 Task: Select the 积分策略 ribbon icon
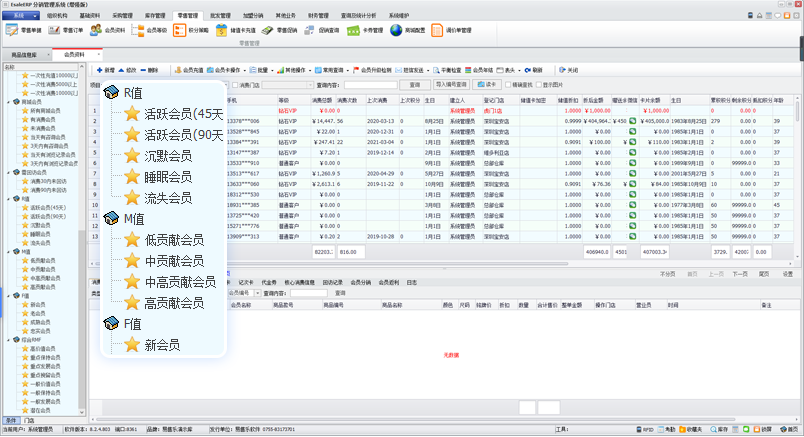[182, 31]
